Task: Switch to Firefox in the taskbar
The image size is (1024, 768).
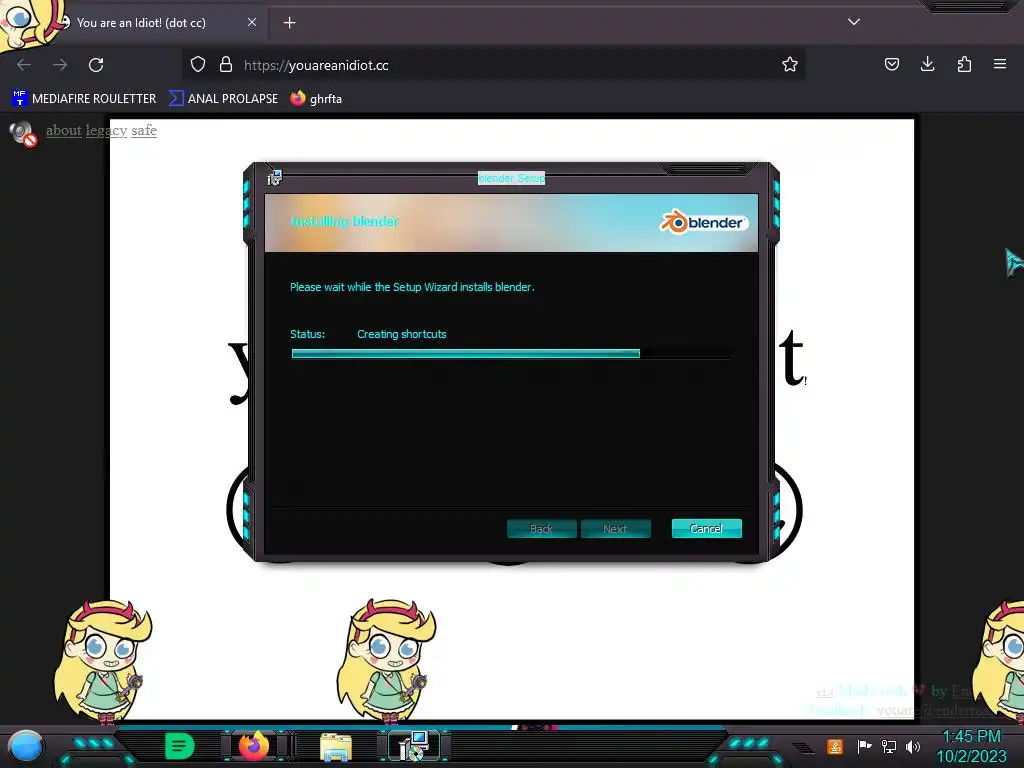Action: pos(254,746)
